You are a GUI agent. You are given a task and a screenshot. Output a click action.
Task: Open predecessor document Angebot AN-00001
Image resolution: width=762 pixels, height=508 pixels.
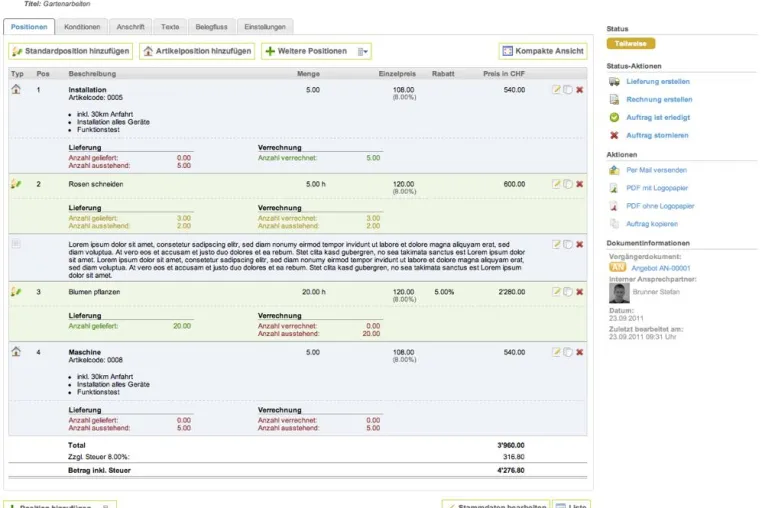pyautogui.click(x=660, y=268)
